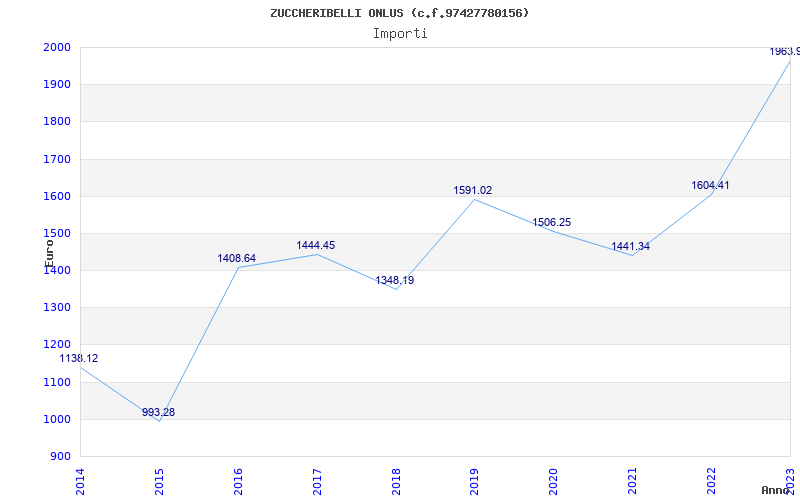Click the Anno x-axis title
This screenshot has height=500, width=800.
pos(775,490)
